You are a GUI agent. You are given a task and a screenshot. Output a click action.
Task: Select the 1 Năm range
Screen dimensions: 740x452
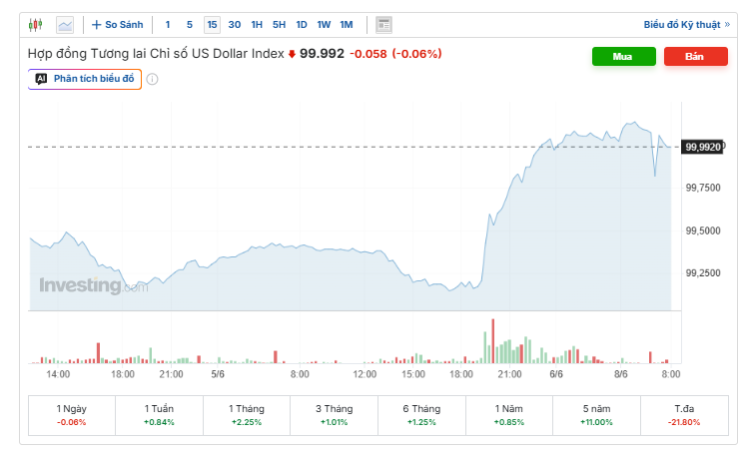509,415
